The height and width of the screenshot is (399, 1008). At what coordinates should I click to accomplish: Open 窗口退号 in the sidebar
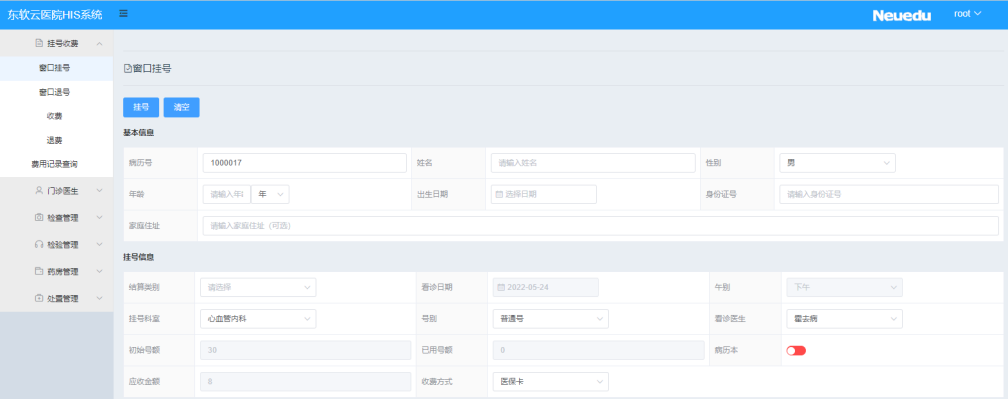(x=55, y=93)
